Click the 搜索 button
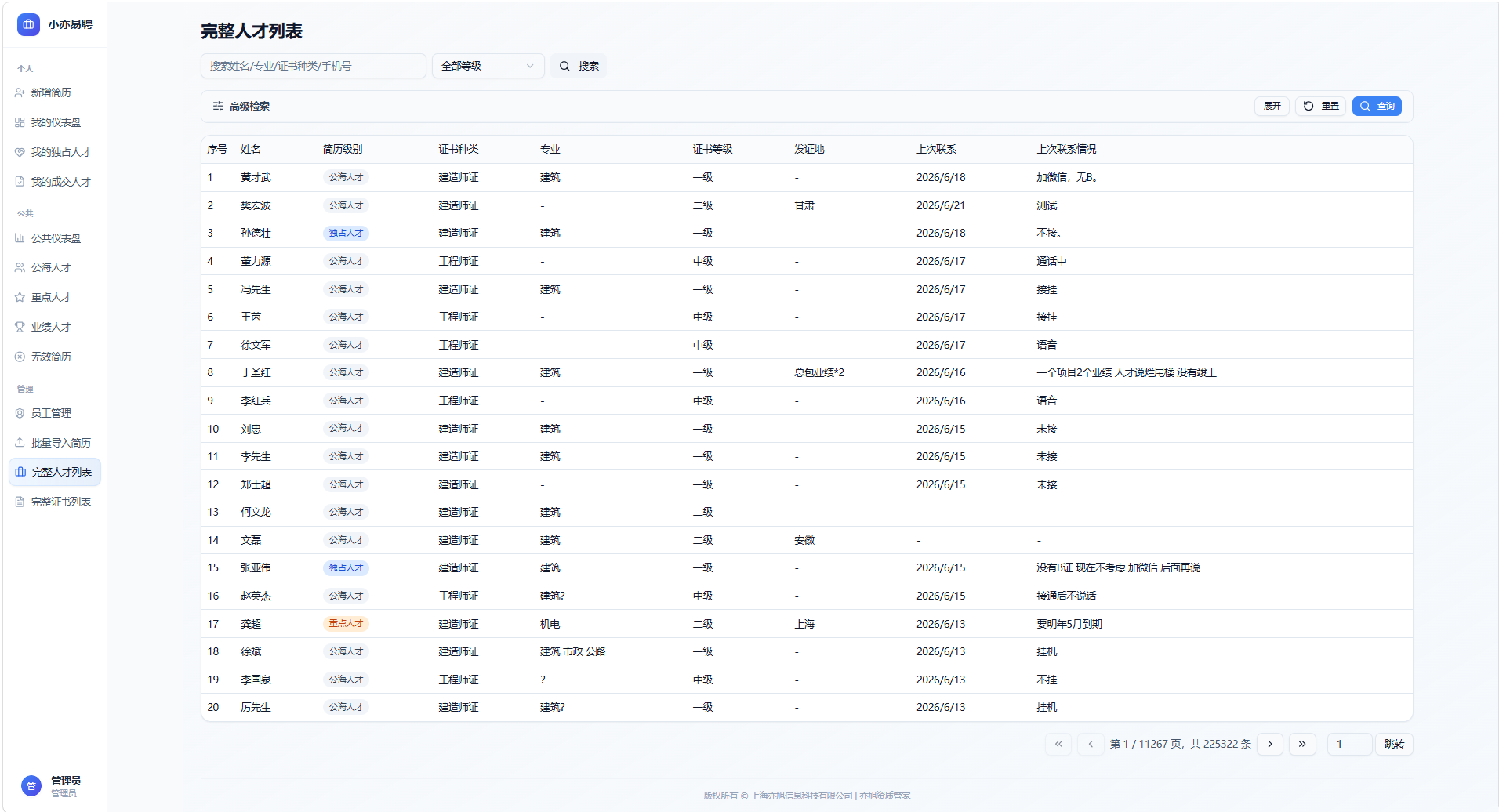Image resolution: width=1499 pixels, height=812 pixels. (579, 66)
